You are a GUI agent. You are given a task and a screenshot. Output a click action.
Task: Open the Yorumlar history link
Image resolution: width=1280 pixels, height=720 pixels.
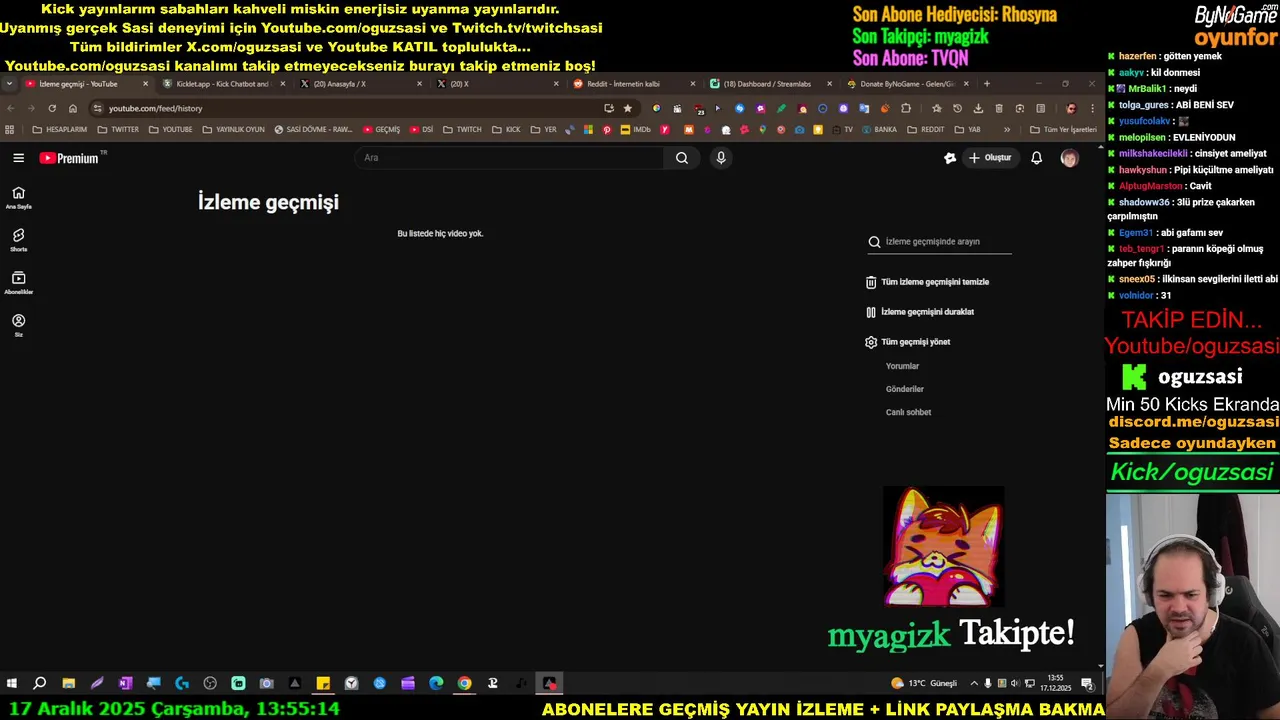pyautogui.click(x=902, y=366)
